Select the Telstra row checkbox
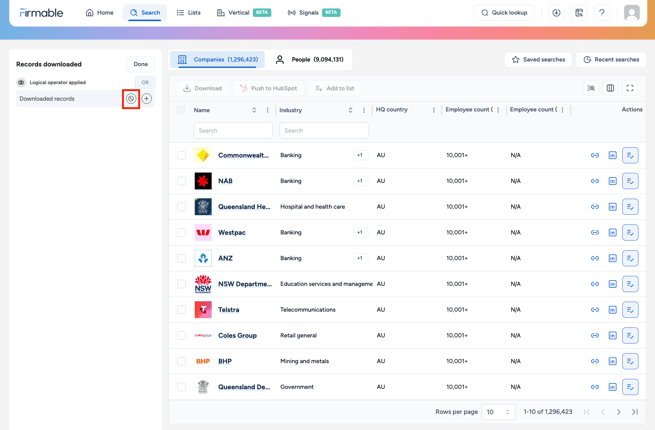 coord(181,310)
